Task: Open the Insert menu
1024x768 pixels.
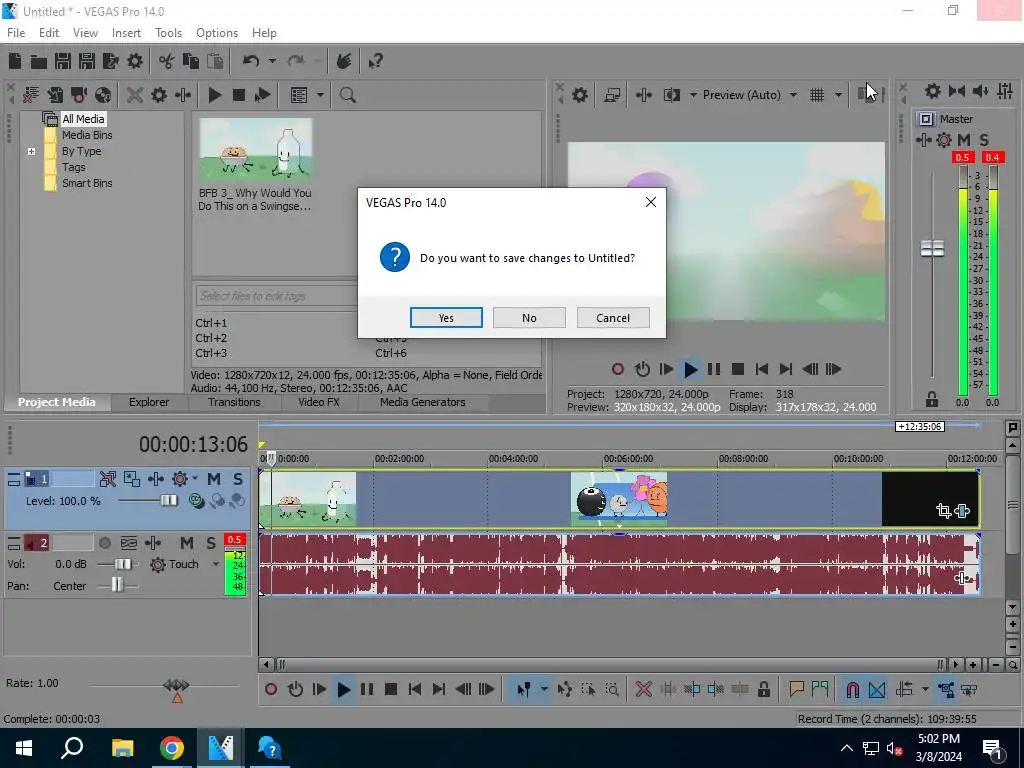Action: pos(126,33)
